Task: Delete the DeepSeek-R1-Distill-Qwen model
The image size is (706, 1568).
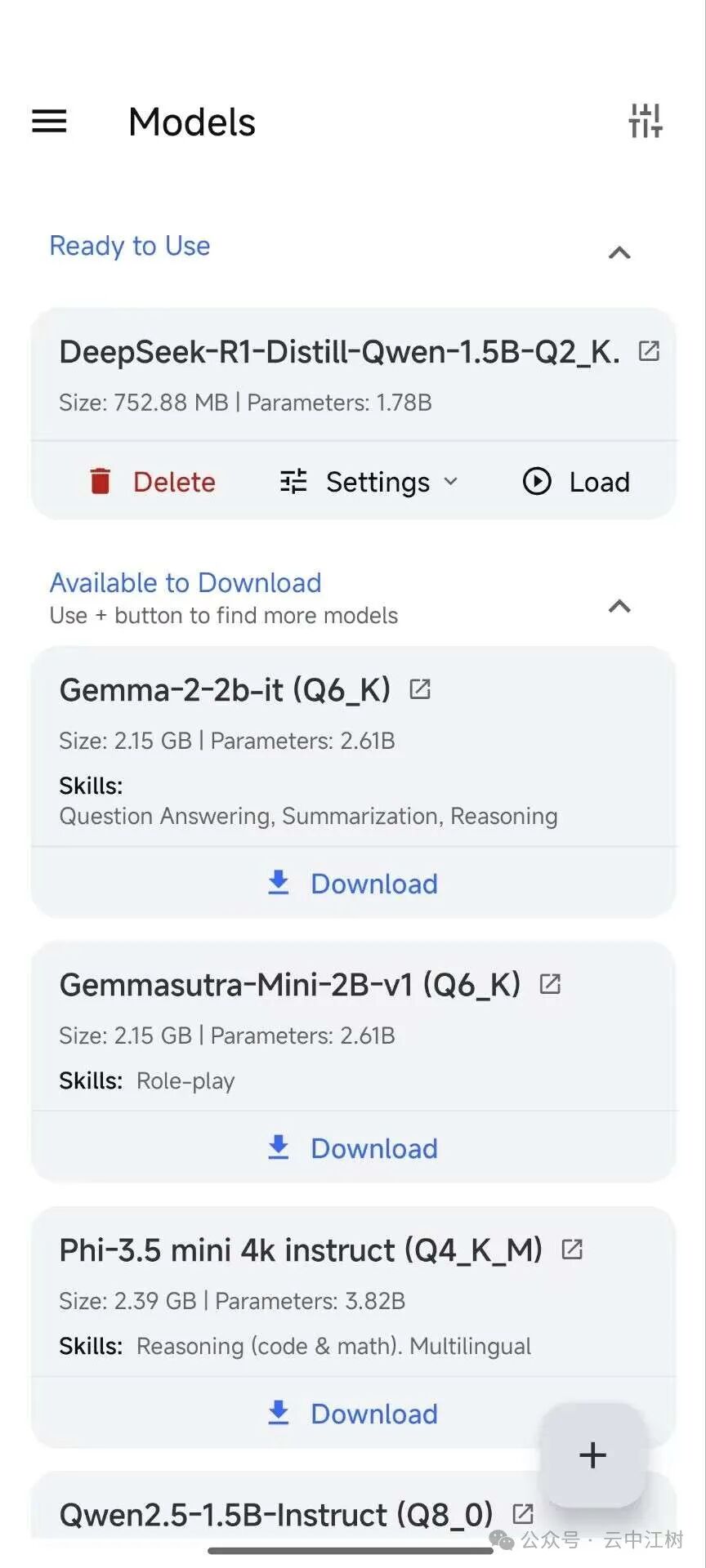Action: 153,482
